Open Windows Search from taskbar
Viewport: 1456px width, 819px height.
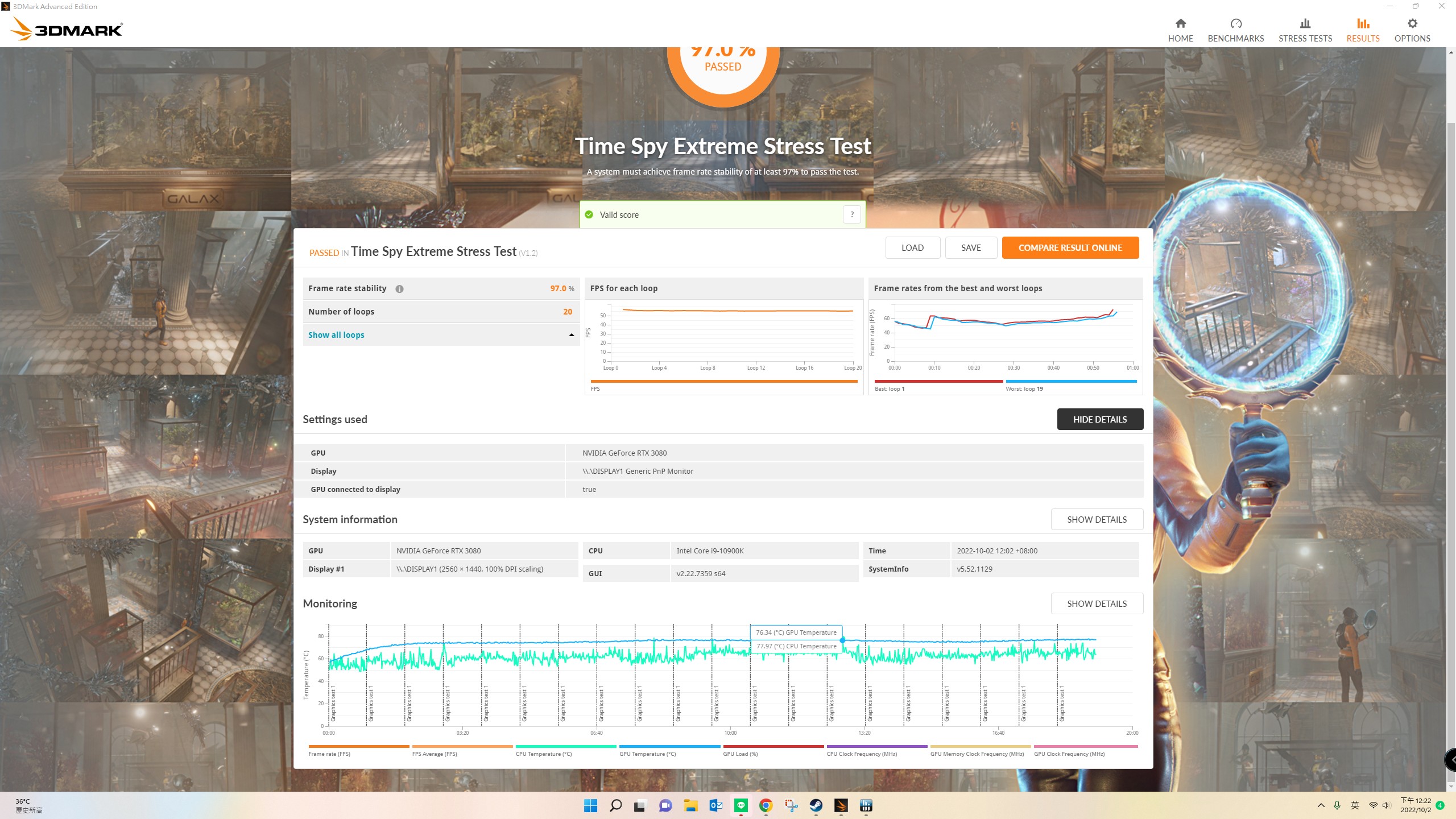tap(615, 805)
